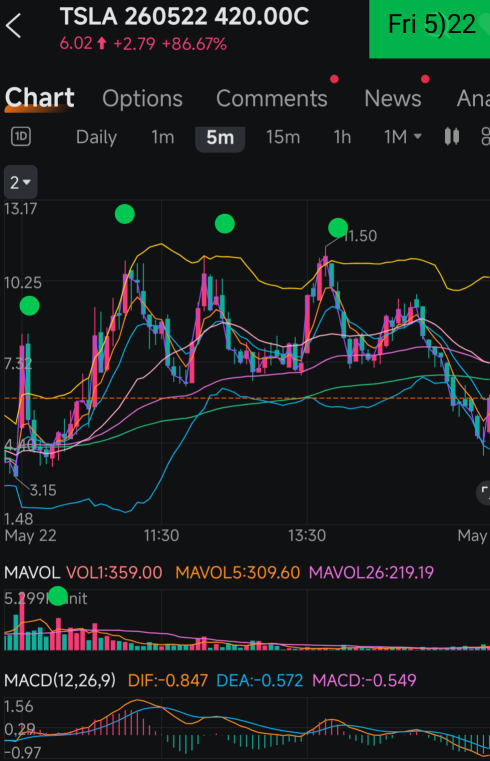The height and width of the screenshot is (761, 490).
Task: Tap the DEA:-0.572 value
Action: [260, 680]
